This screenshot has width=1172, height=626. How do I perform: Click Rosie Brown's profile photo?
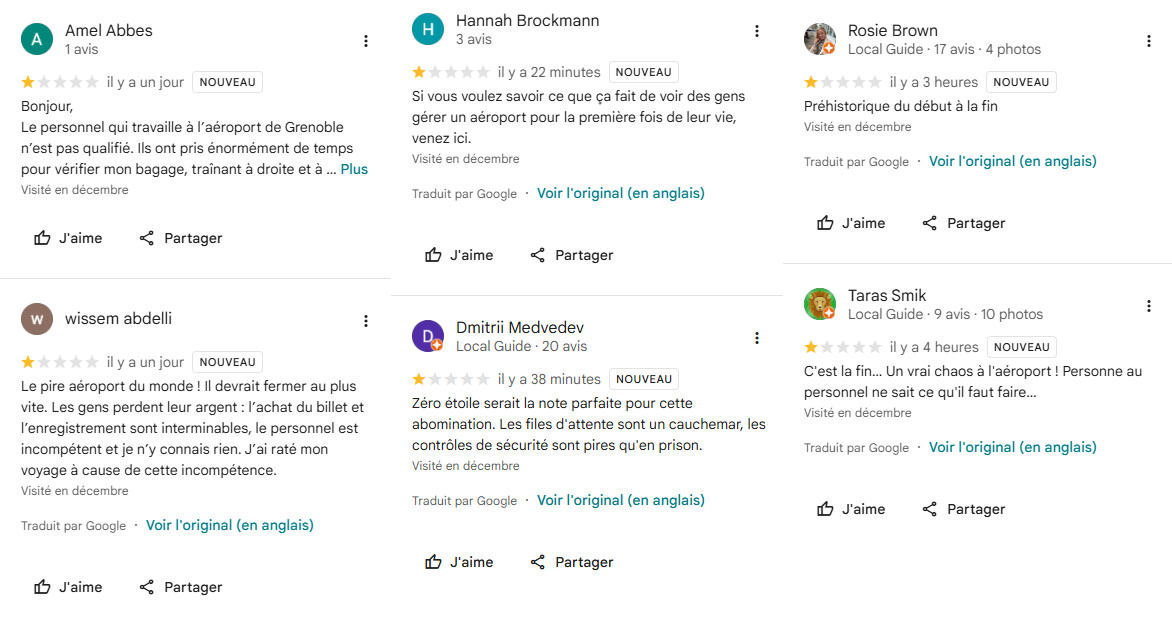(x=820, y=39)
